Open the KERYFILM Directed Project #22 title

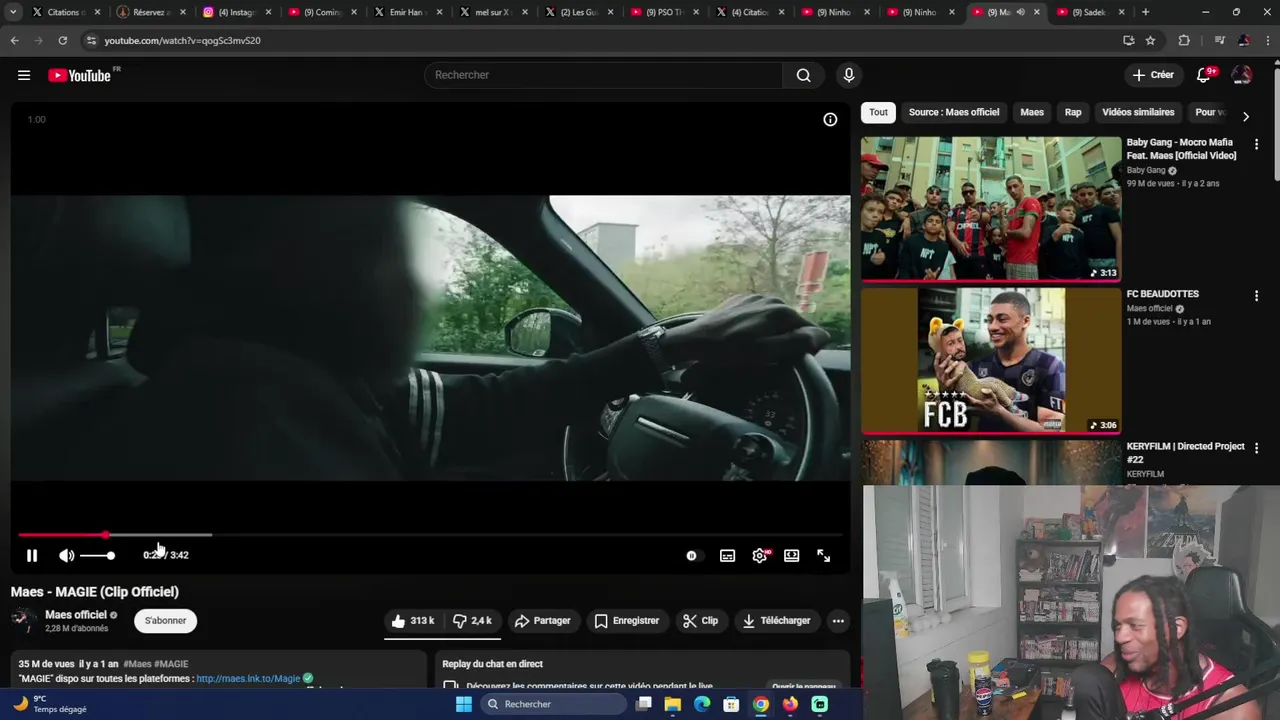(1185, 453)
